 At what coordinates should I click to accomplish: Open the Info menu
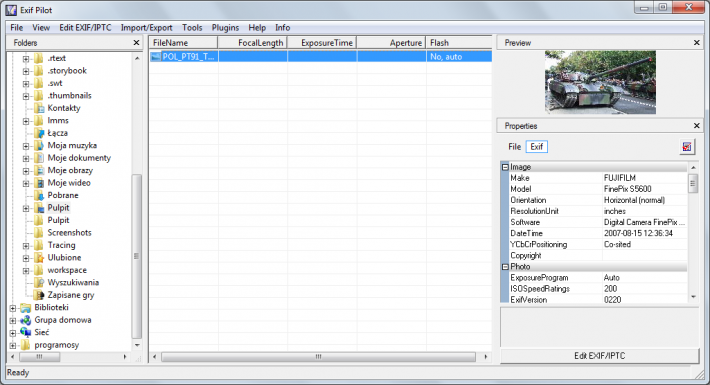click(283, 28)
